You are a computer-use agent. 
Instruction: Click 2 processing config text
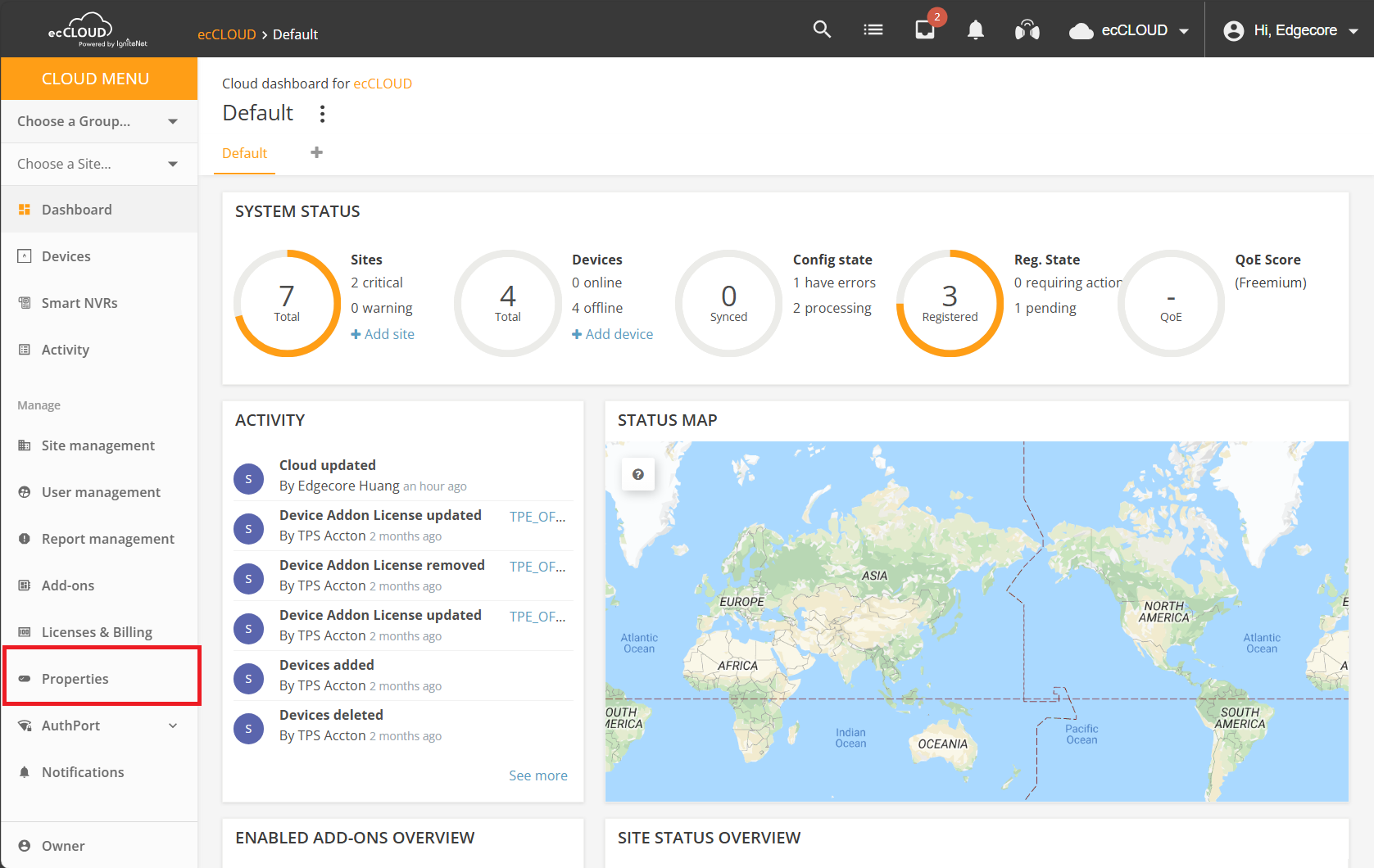pos(832,308)
